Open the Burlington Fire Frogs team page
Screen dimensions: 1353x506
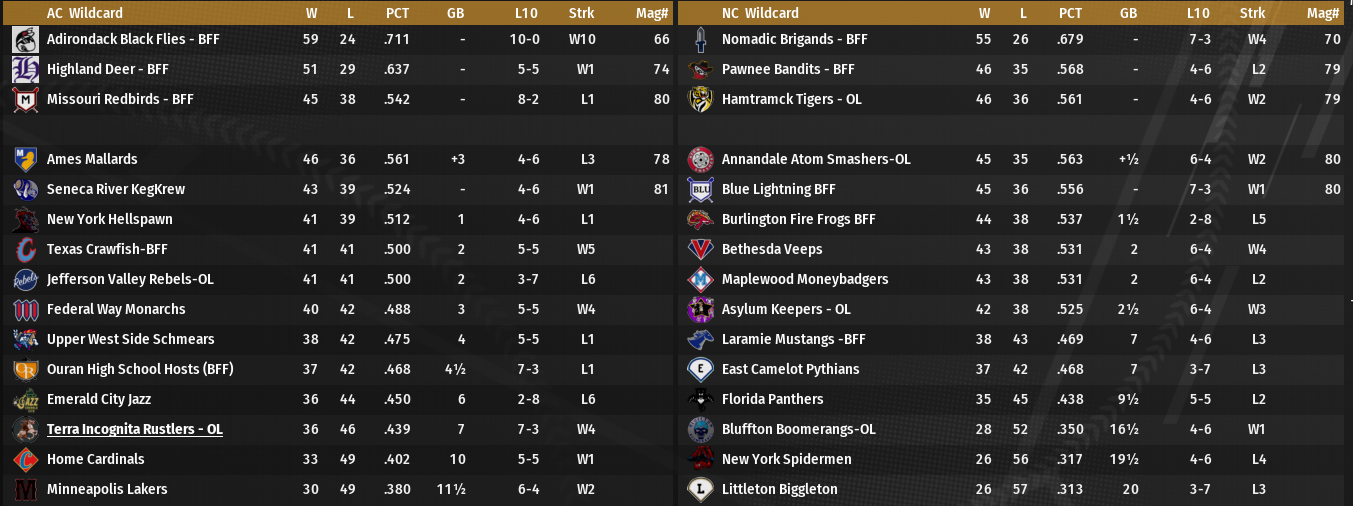coord(798,220)
